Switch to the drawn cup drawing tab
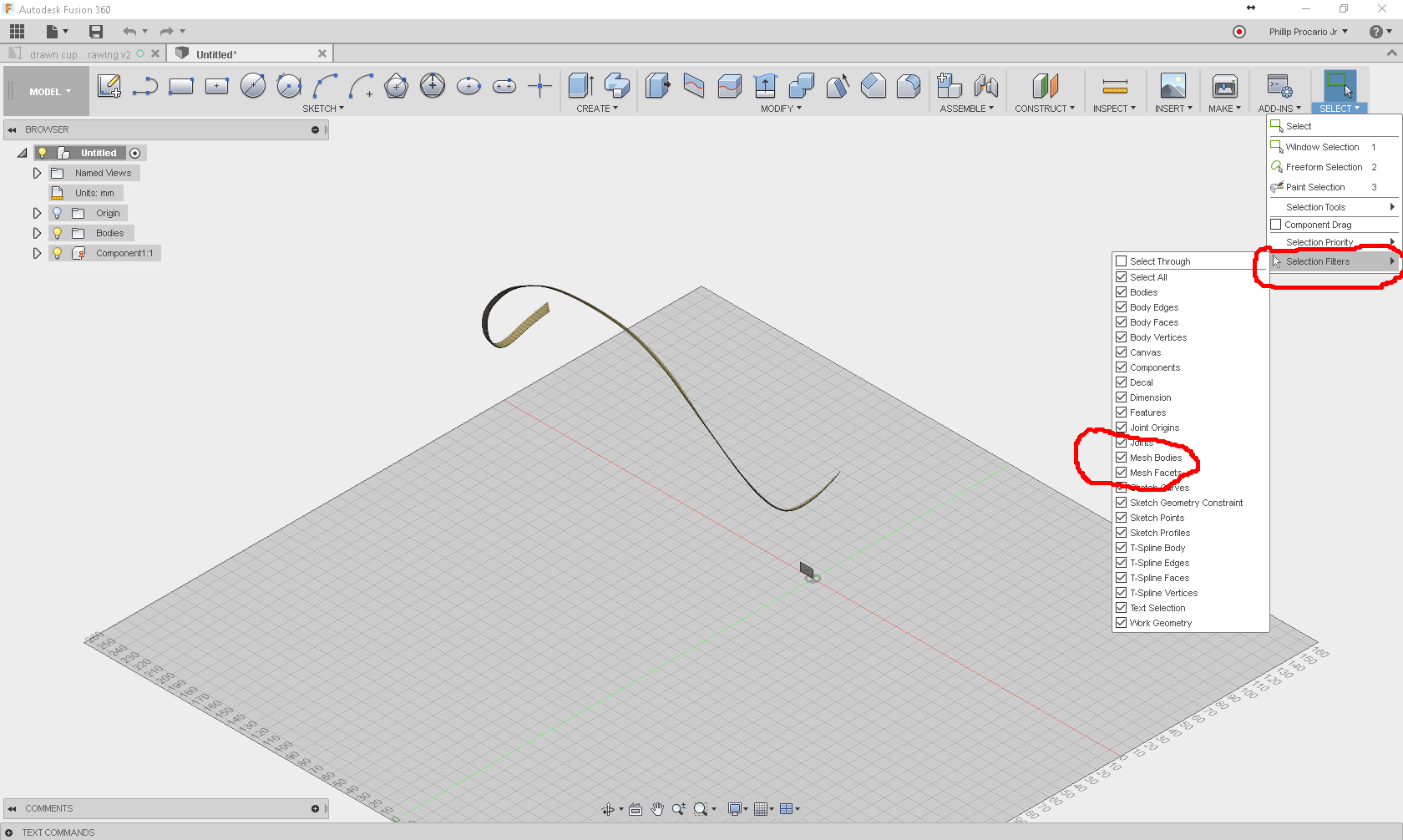 point(81,54)
